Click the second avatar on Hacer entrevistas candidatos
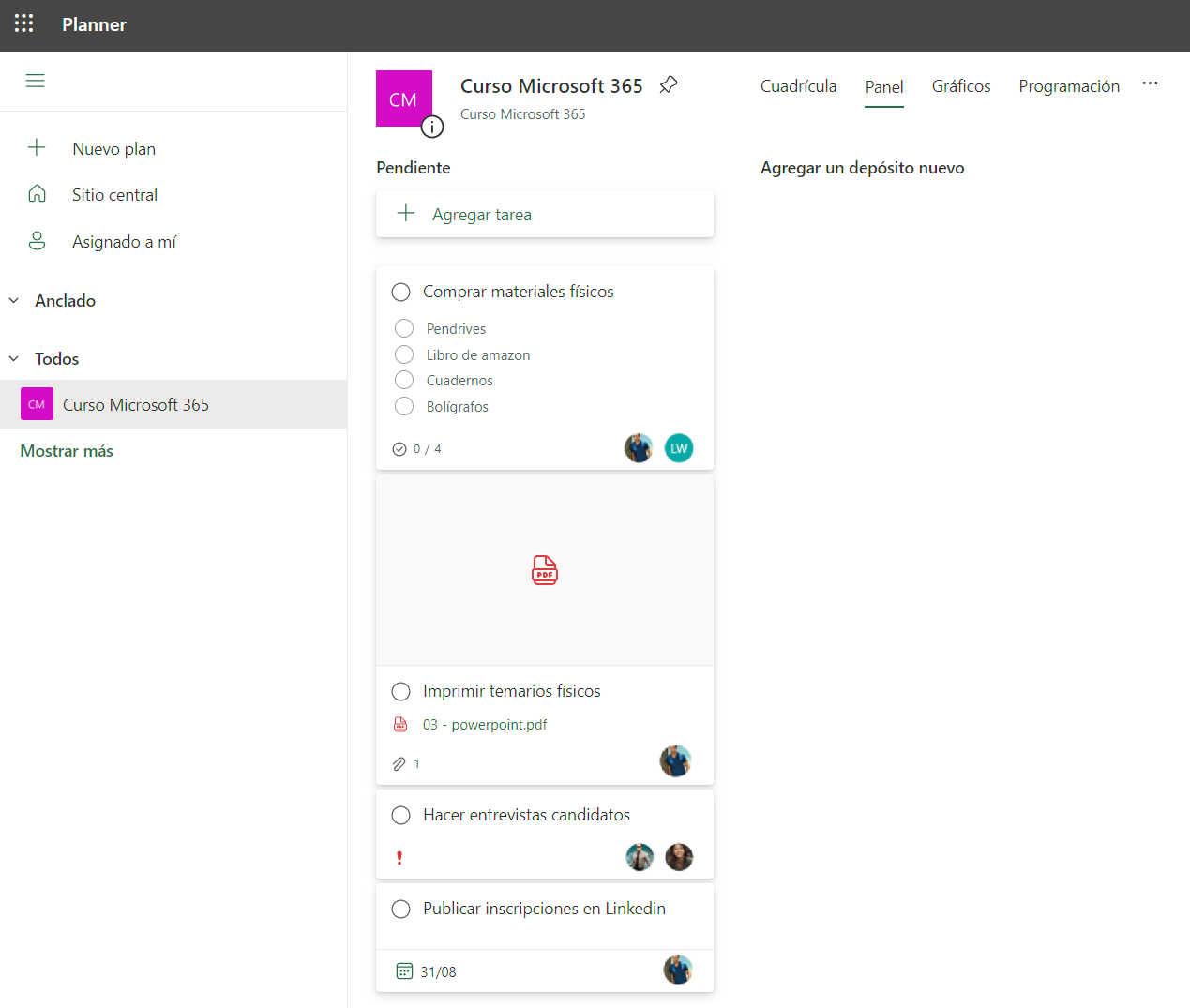 (679, 857)
